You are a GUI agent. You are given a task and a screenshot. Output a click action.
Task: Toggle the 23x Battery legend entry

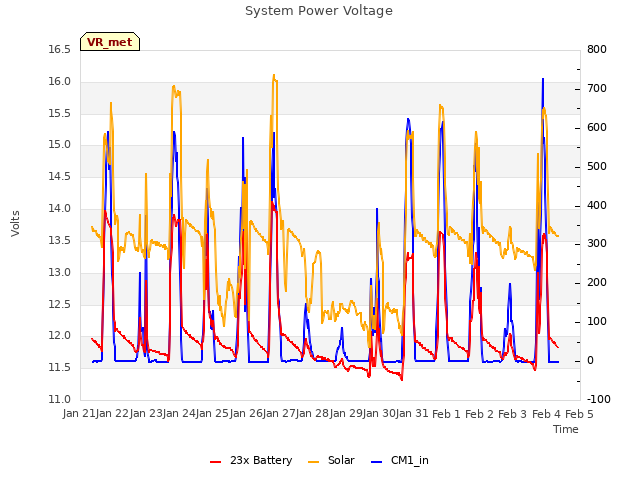[251, 460]
